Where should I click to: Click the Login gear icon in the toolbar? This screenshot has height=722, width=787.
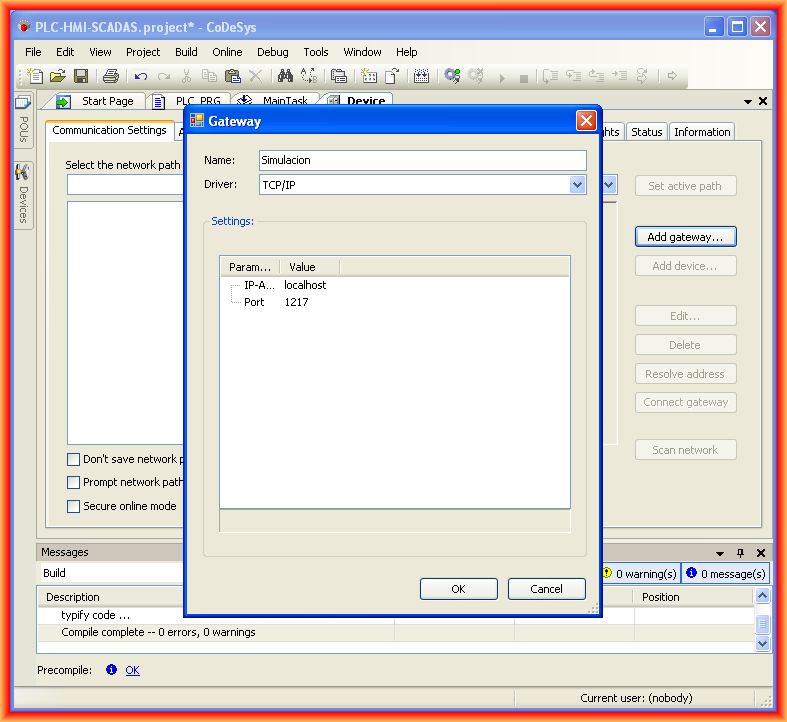[452, 76]
